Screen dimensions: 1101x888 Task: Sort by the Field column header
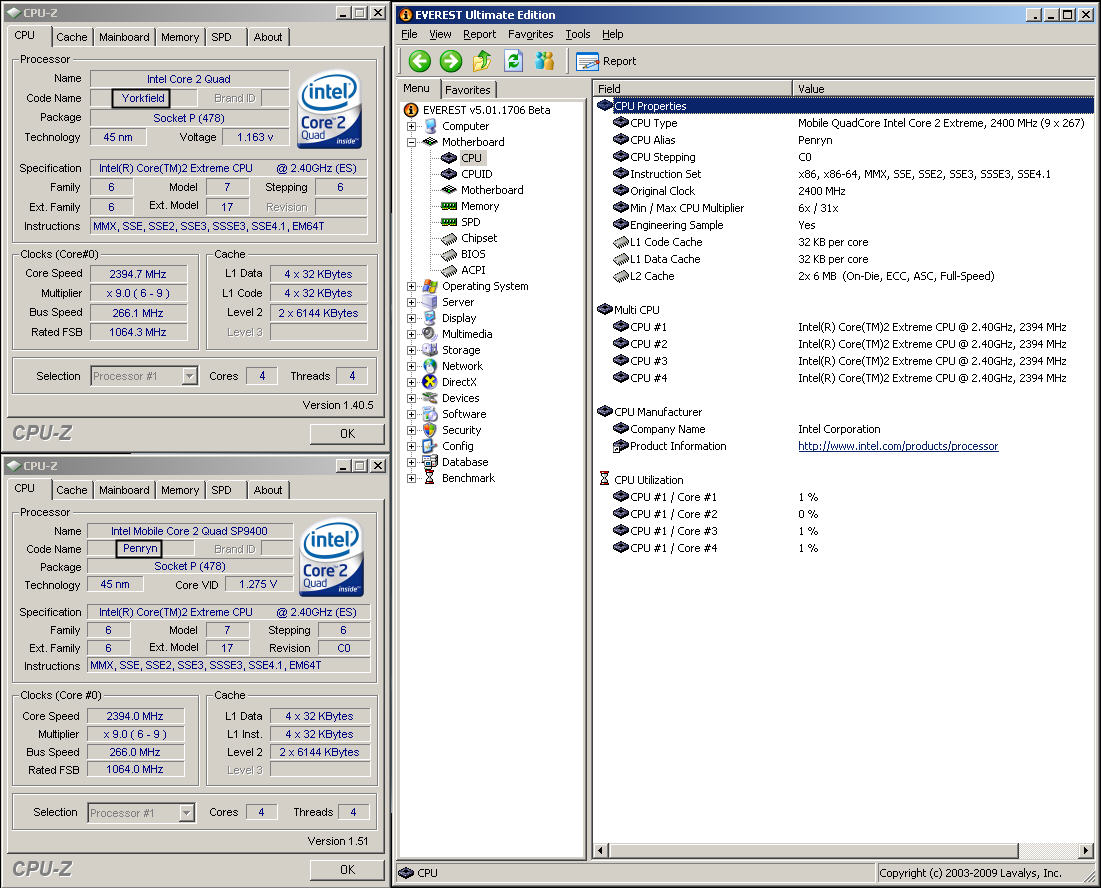click(x=692, y=88)
